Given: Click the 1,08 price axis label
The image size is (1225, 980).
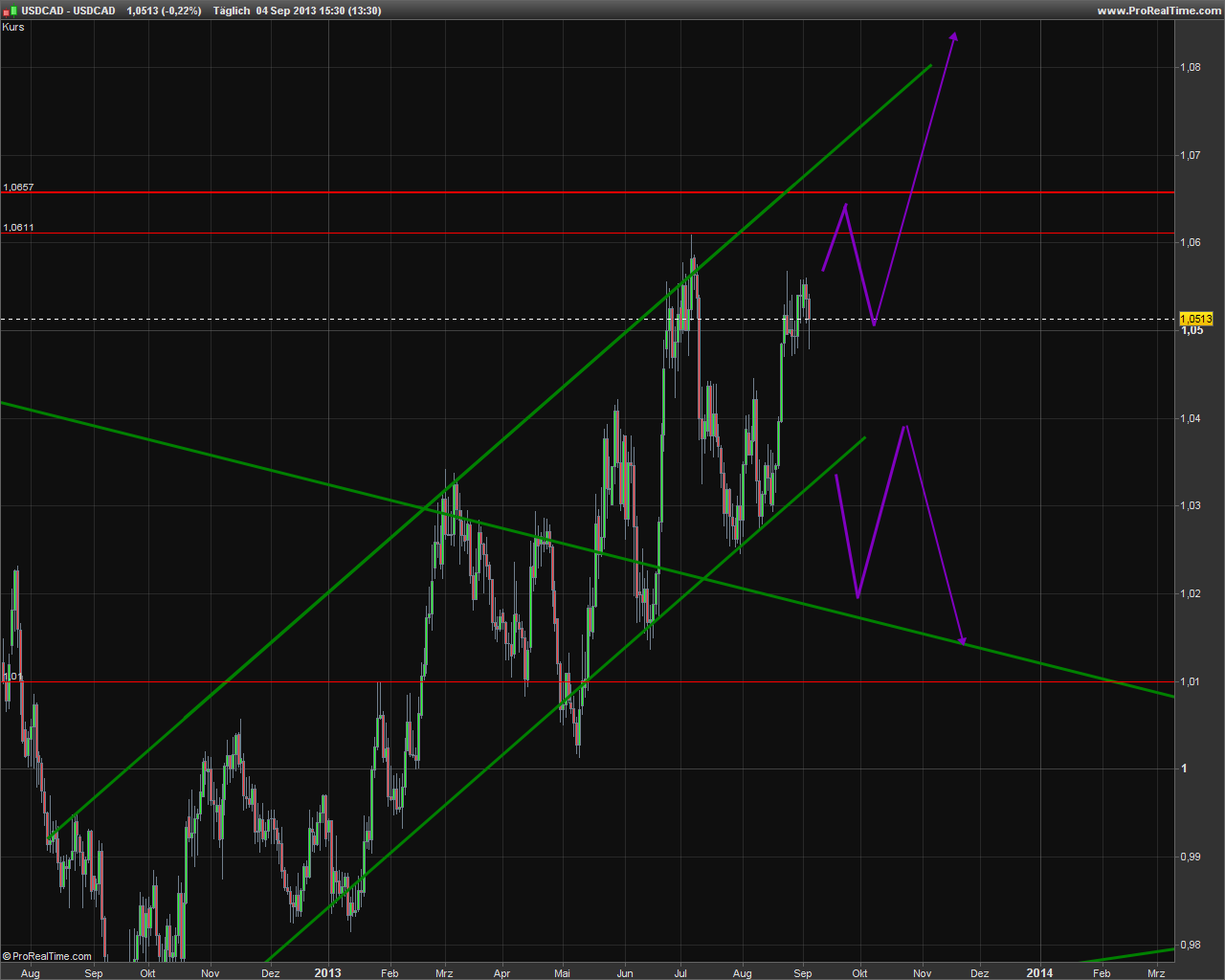Looking at the screenshot, I should click(1191, 67).
